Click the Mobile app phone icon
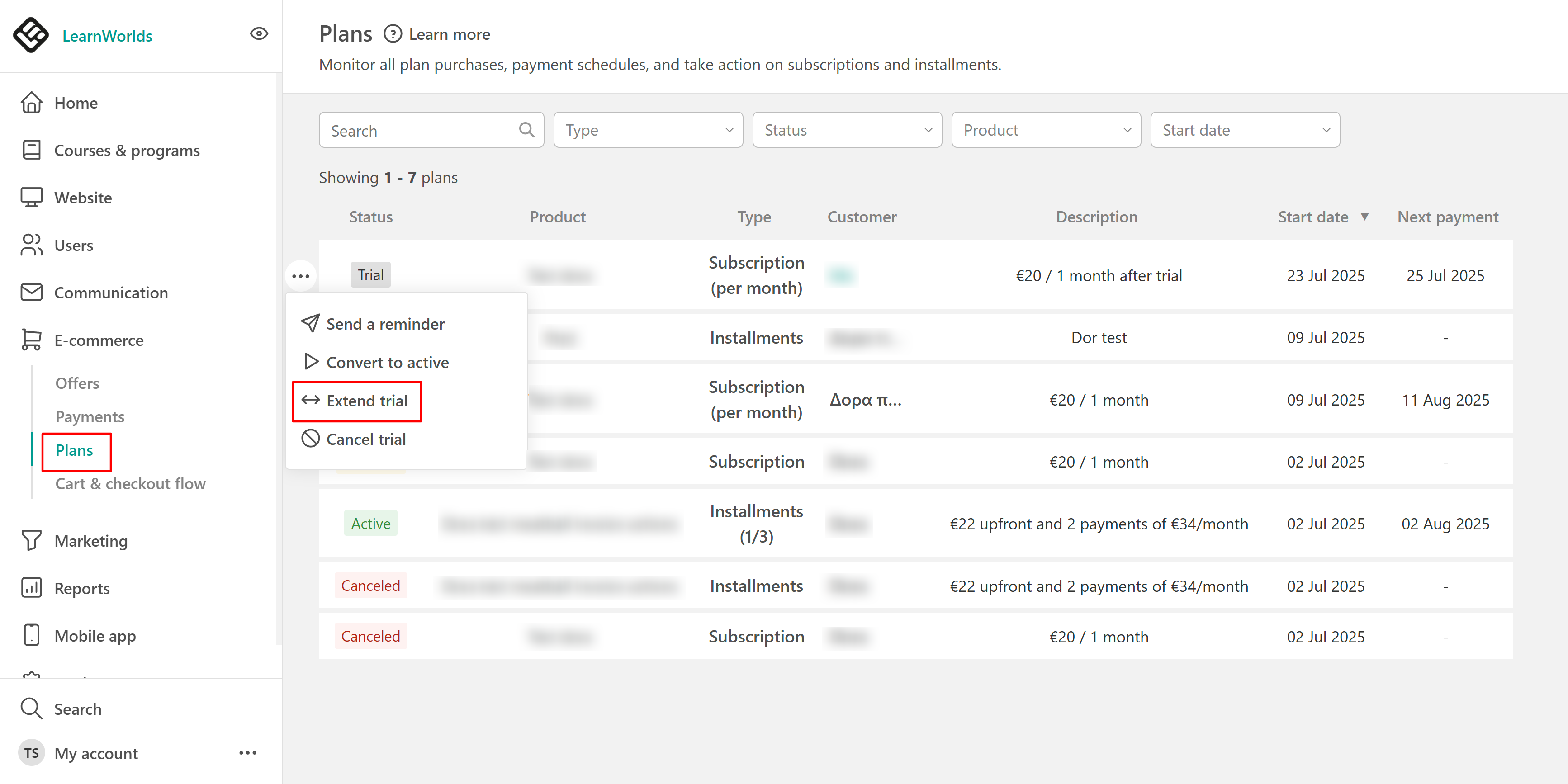The width and height of the screenshot is (1568, 784). pyautogui.click(x=31, y=635)
